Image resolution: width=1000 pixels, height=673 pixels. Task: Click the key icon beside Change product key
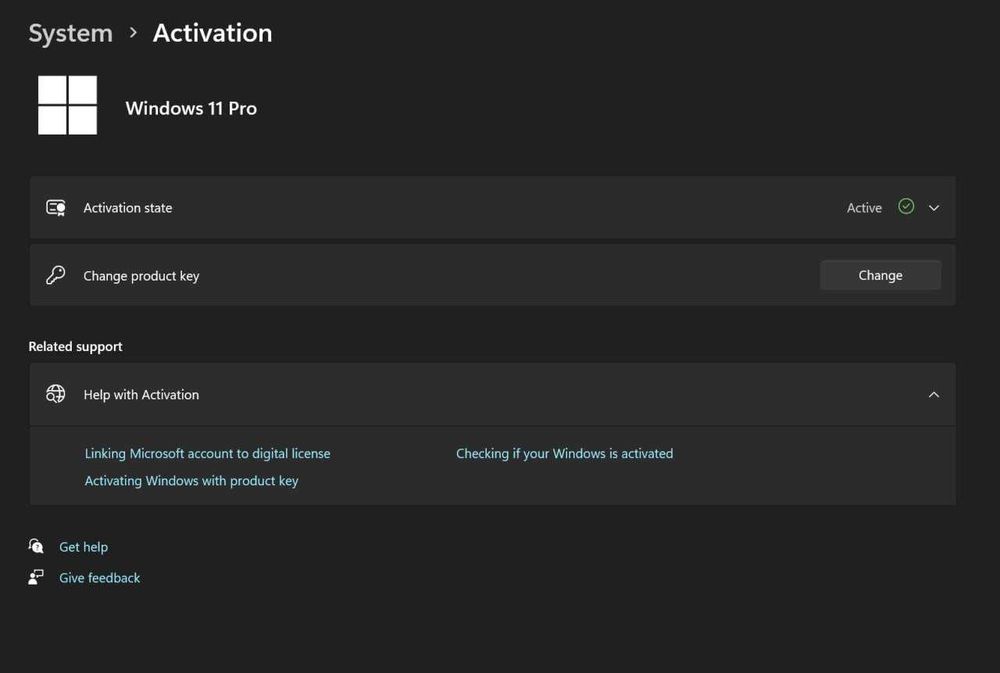56,275
